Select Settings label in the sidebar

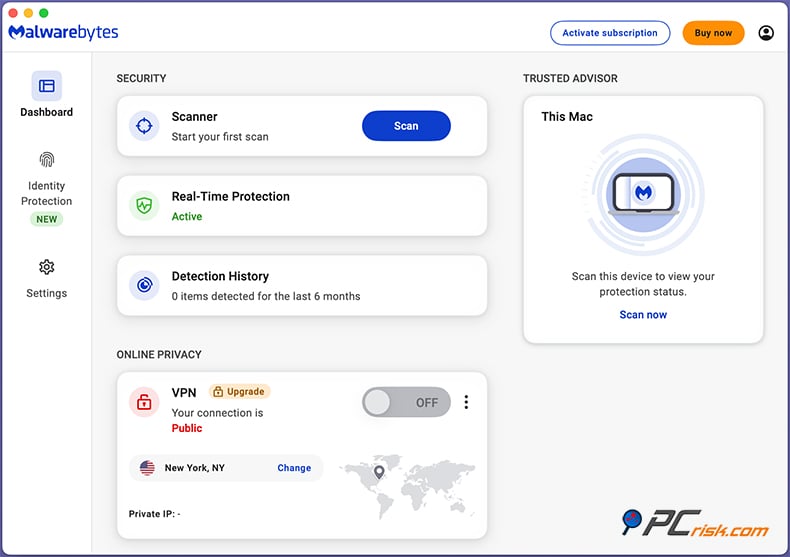click(x=46, y=293)
